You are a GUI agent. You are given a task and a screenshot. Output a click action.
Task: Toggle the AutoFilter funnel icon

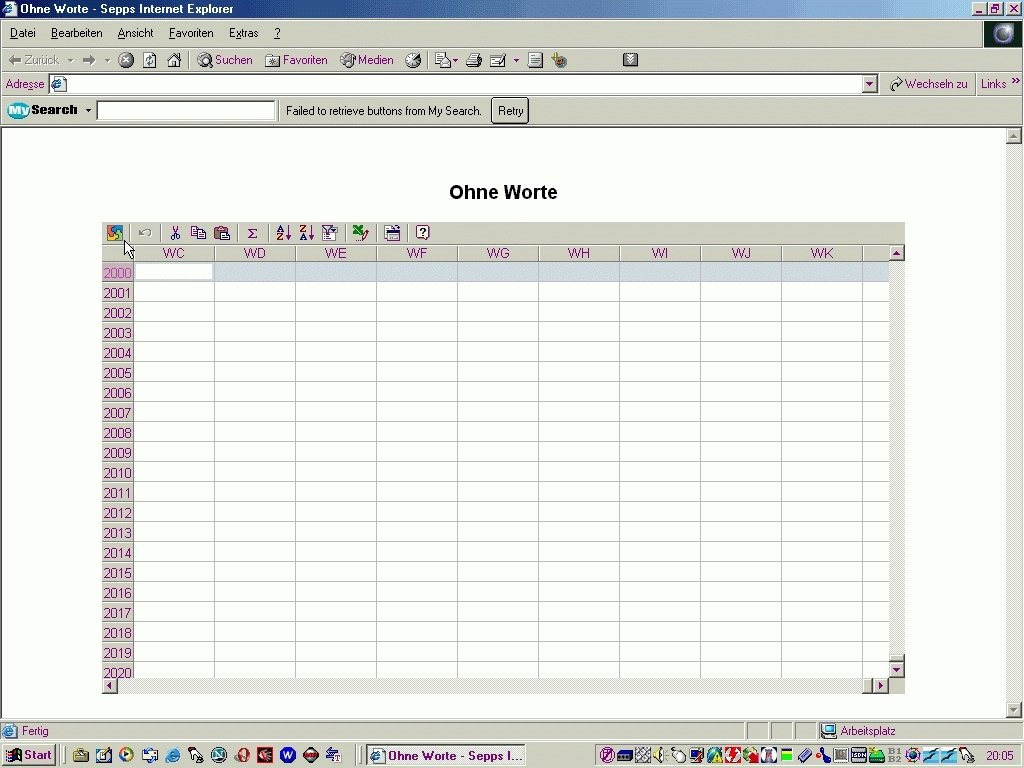(x=330, y=233)
